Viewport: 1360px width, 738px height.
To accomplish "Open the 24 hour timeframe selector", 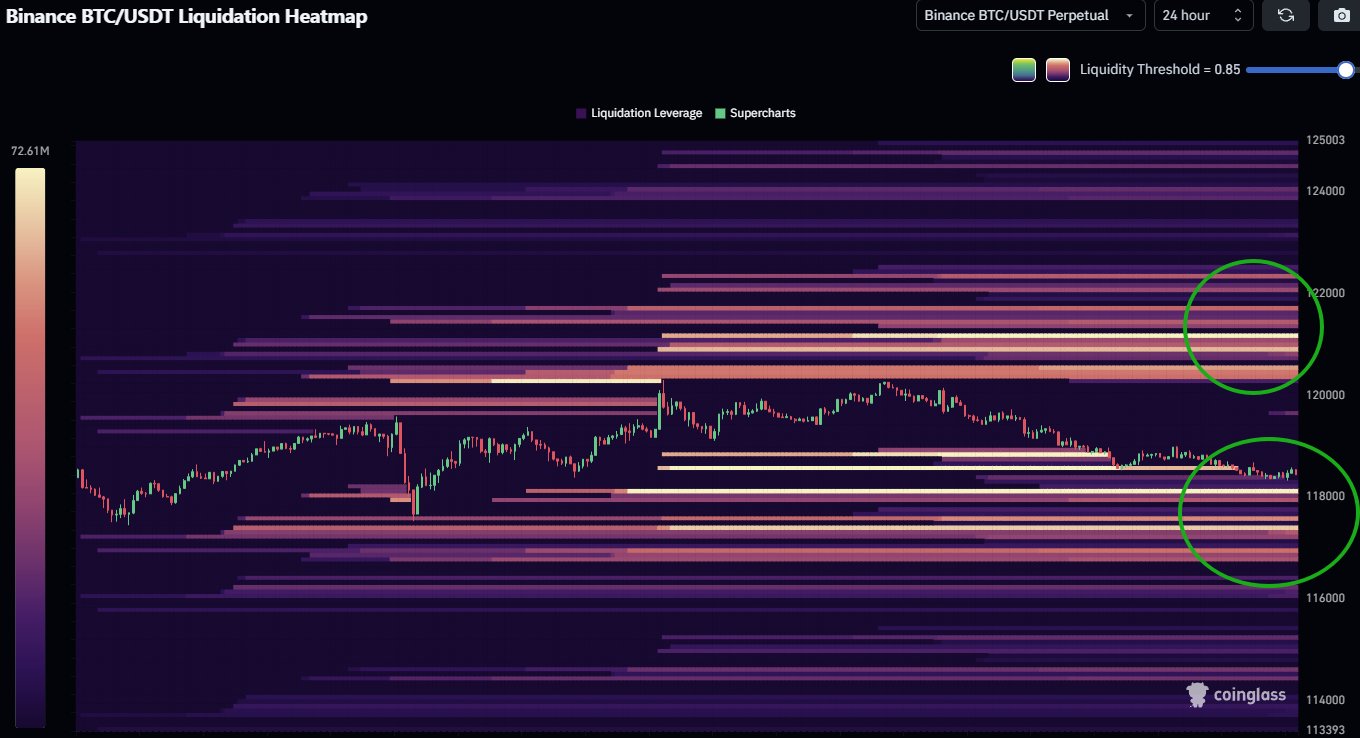I will pyautogui.click(x=1203, y=15).
